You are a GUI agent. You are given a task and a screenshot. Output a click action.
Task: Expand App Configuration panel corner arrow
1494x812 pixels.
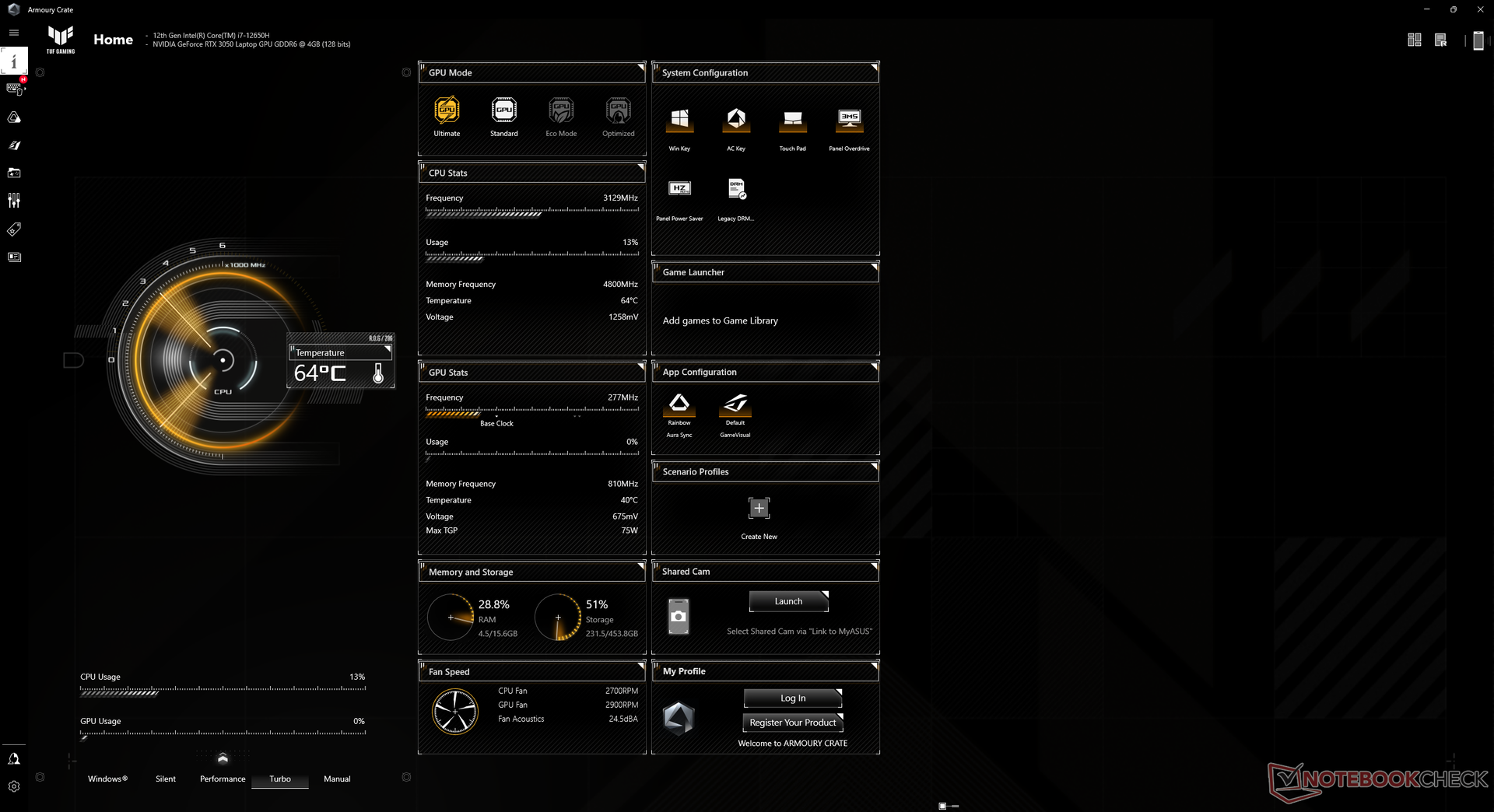pos(874,366)
